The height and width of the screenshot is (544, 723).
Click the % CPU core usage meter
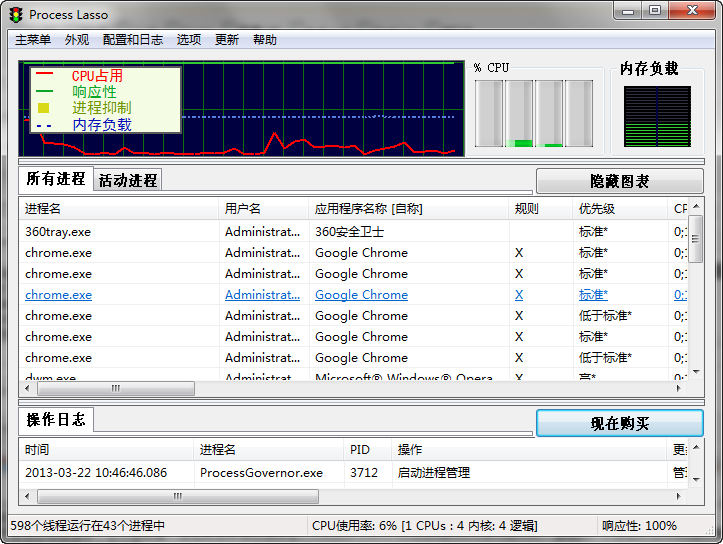click(534, 113)
